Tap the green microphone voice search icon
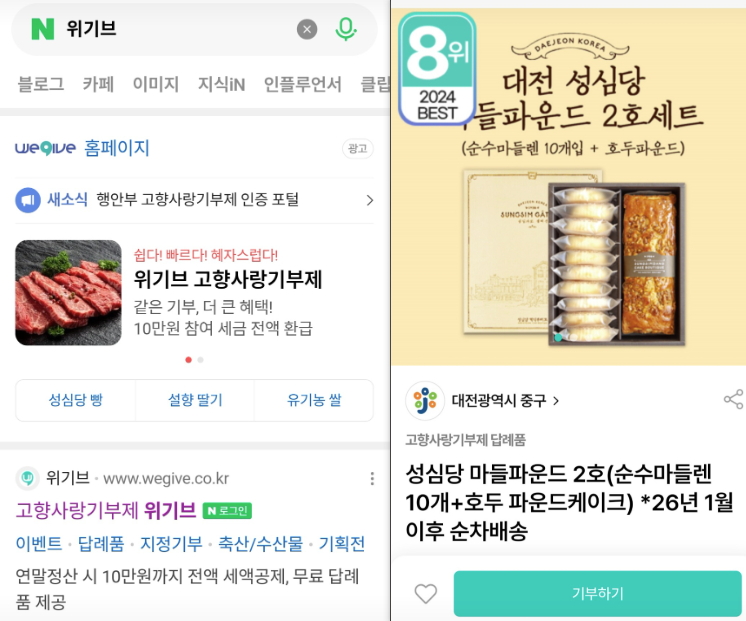 coord(346,29)
